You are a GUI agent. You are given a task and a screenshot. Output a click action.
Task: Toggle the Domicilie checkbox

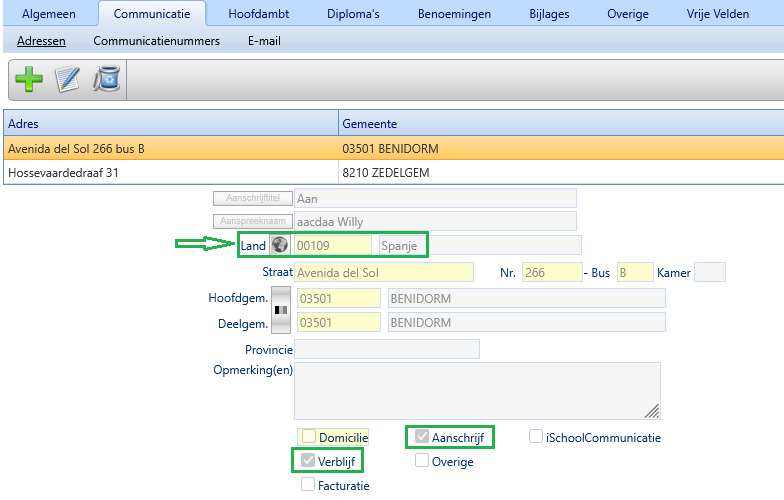click(x=309, y=437)
